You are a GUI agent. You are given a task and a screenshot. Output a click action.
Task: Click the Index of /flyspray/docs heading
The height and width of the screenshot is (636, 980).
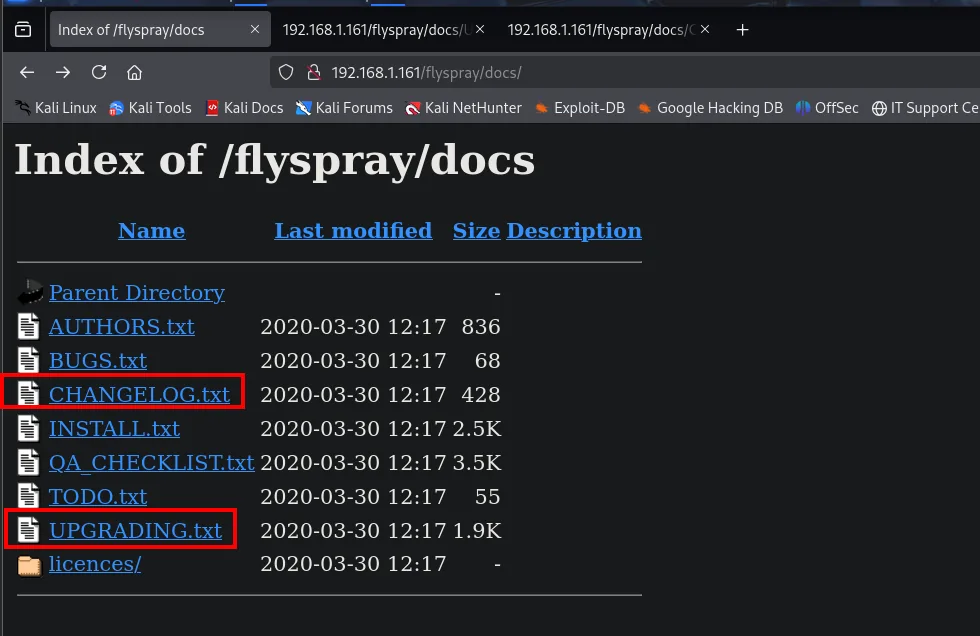coord(275,161)
